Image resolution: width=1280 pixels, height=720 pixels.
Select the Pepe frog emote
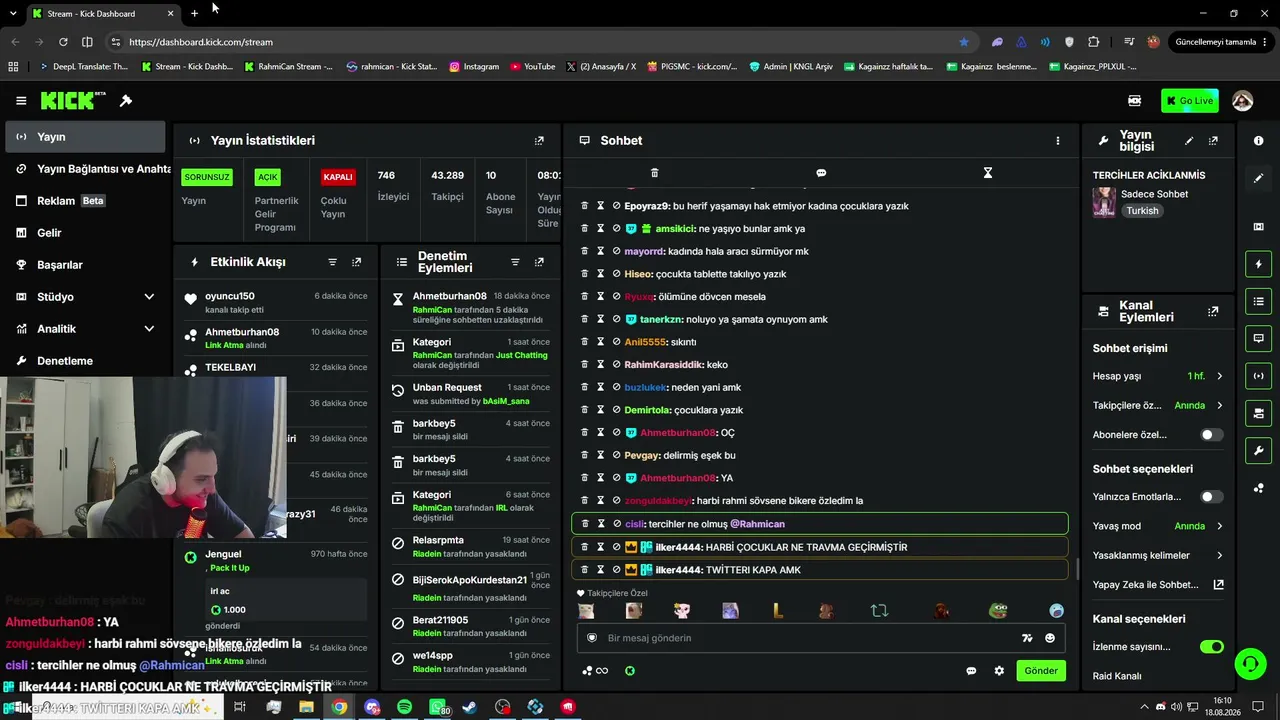(998, 610)
